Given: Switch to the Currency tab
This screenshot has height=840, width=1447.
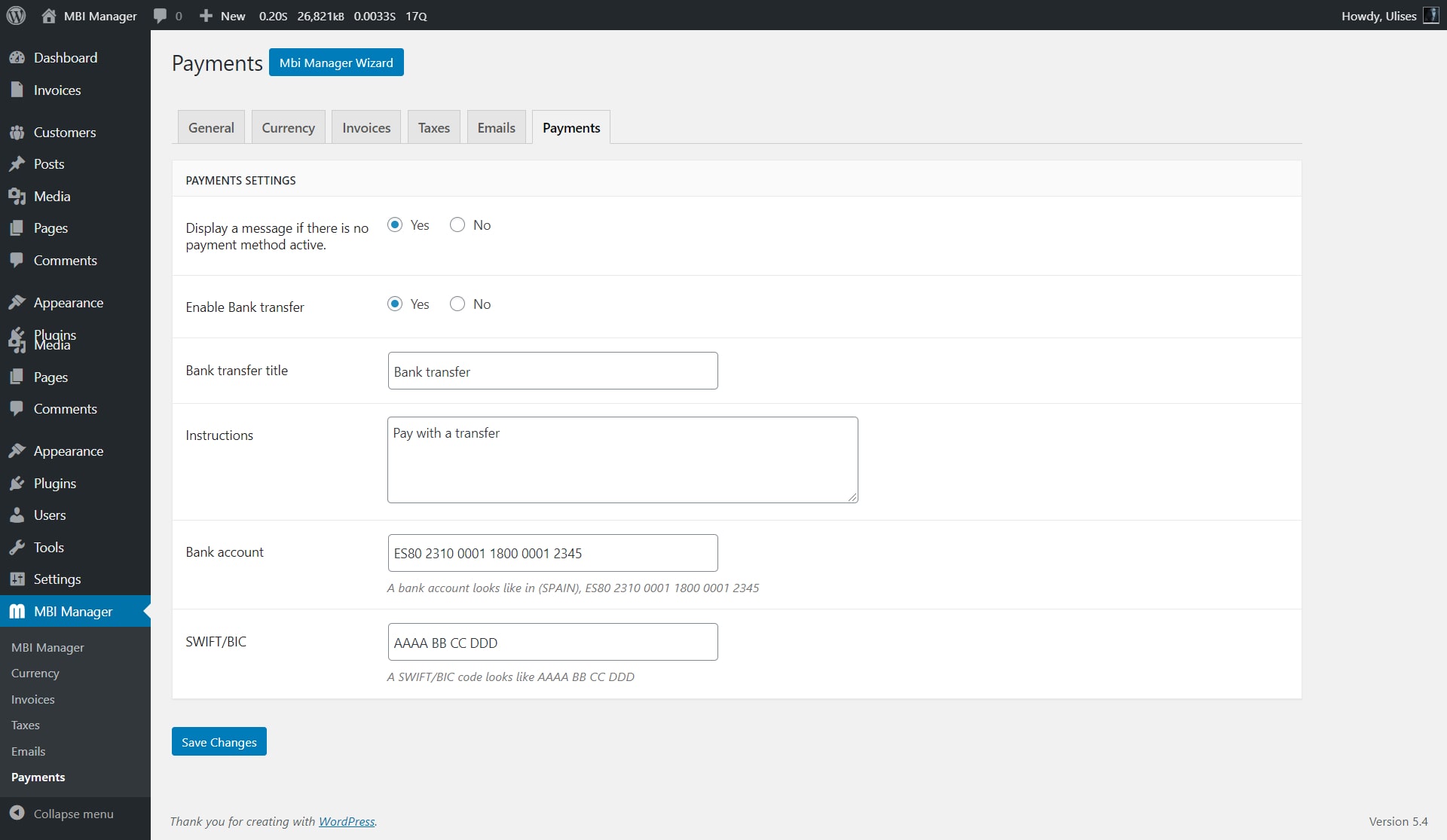Looking at the screenshot, I should pyautogui.click(x=288, y=128).
